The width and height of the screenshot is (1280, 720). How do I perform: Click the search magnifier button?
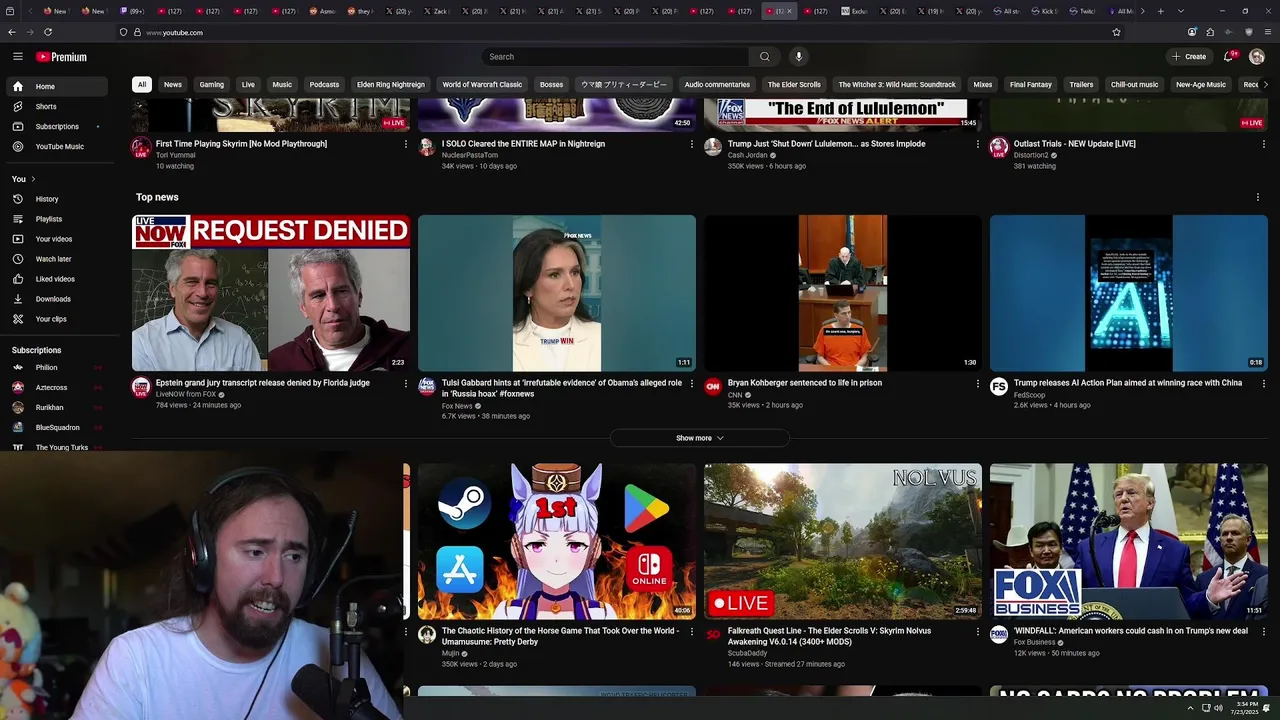765,57
